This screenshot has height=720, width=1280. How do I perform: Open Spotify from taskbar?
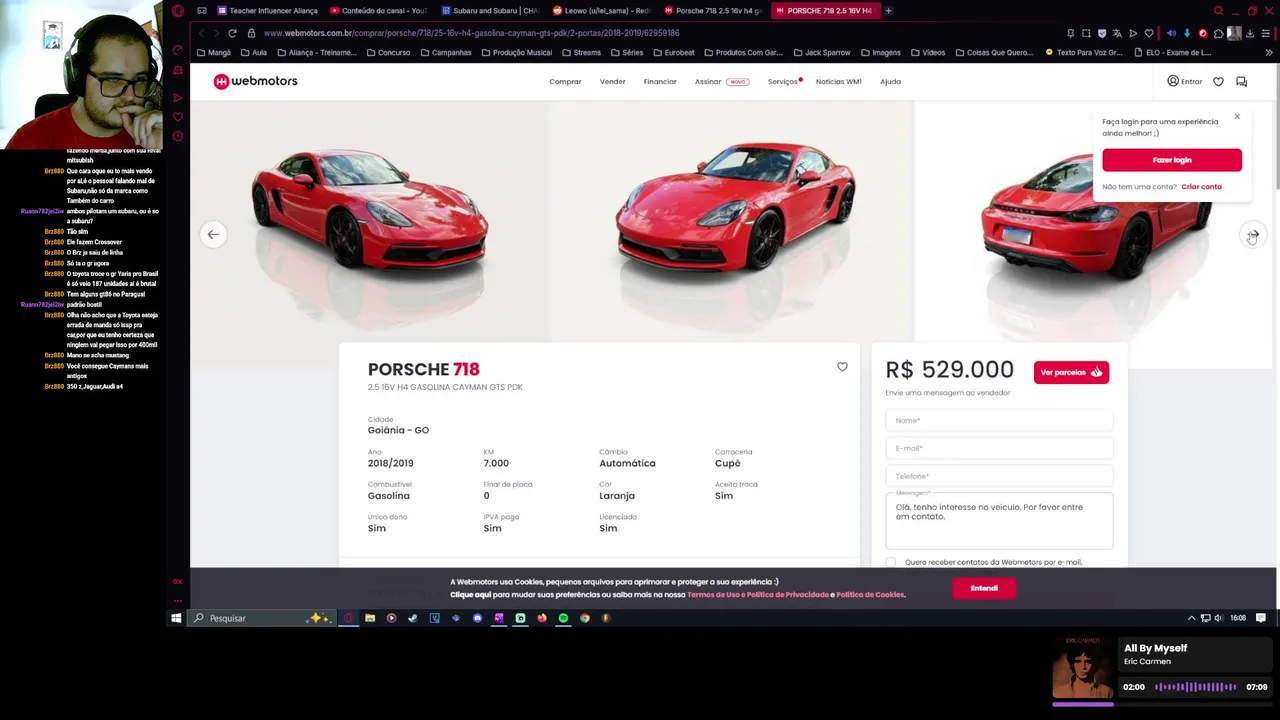click(563, 618)
